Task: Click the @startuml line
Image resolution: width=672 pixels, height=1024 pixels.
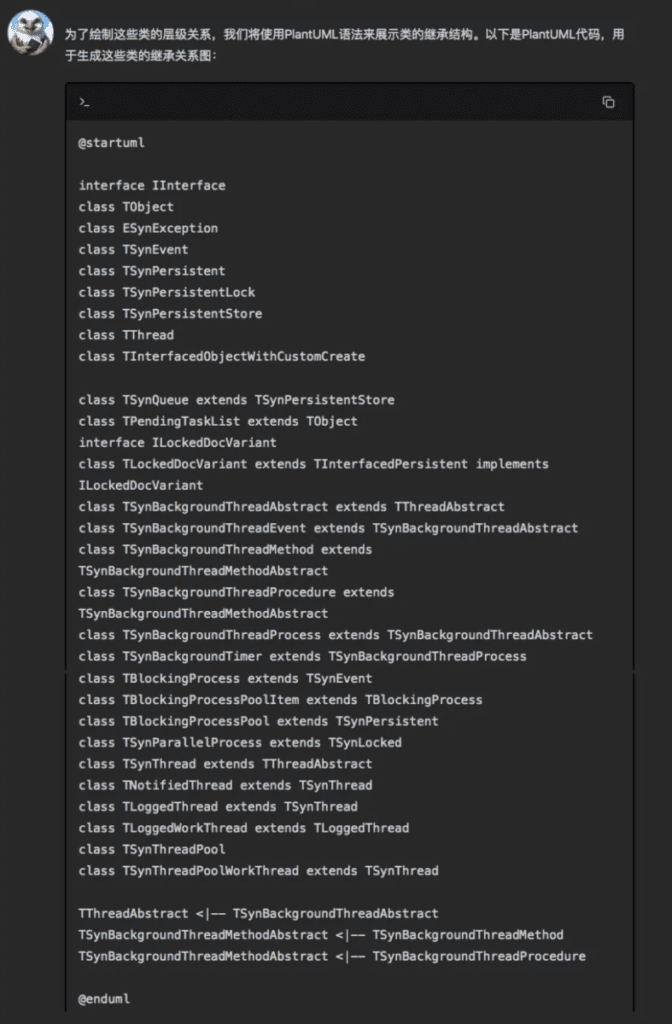Action: click(112, 142)
